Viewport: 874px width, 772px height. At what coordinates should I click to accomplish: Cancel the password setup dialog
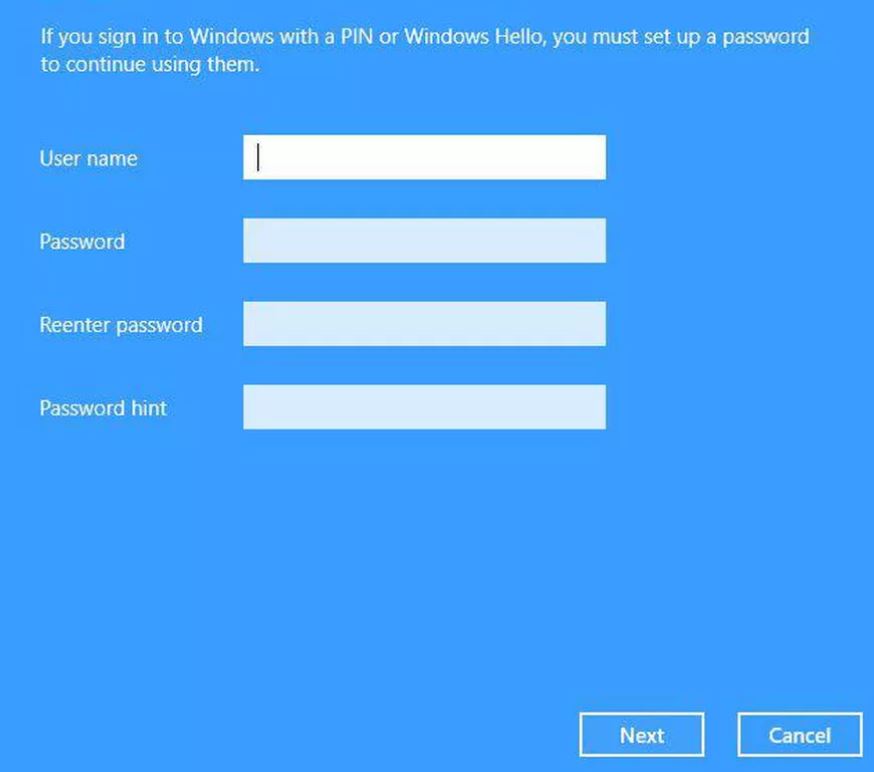tap(800, 735)
